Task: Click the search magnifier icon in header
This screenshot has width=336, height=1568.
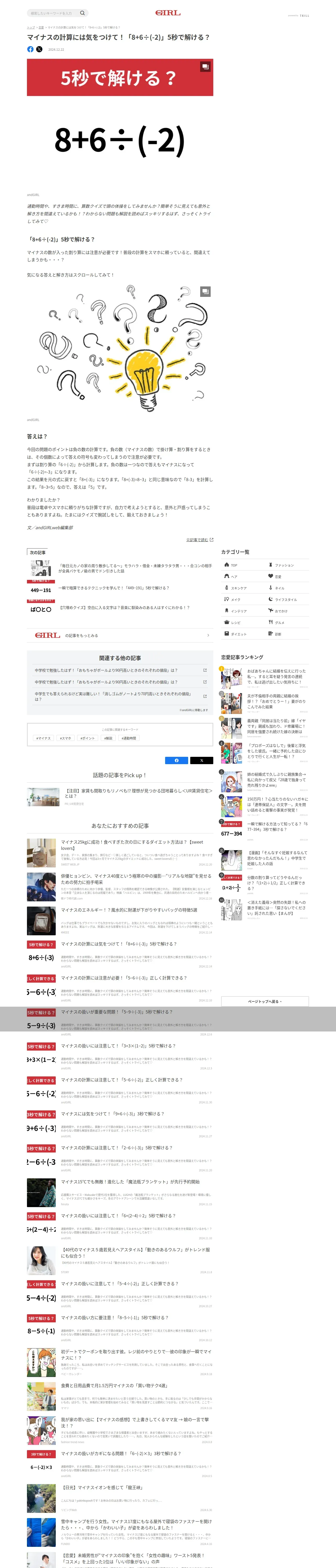Action: [82, 13]
